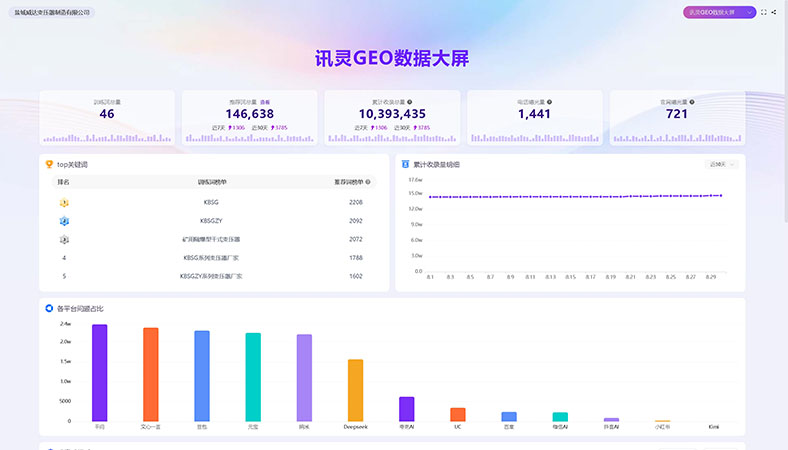Click the info icon on the 1,441 card
788x450 pixels.
549,102
